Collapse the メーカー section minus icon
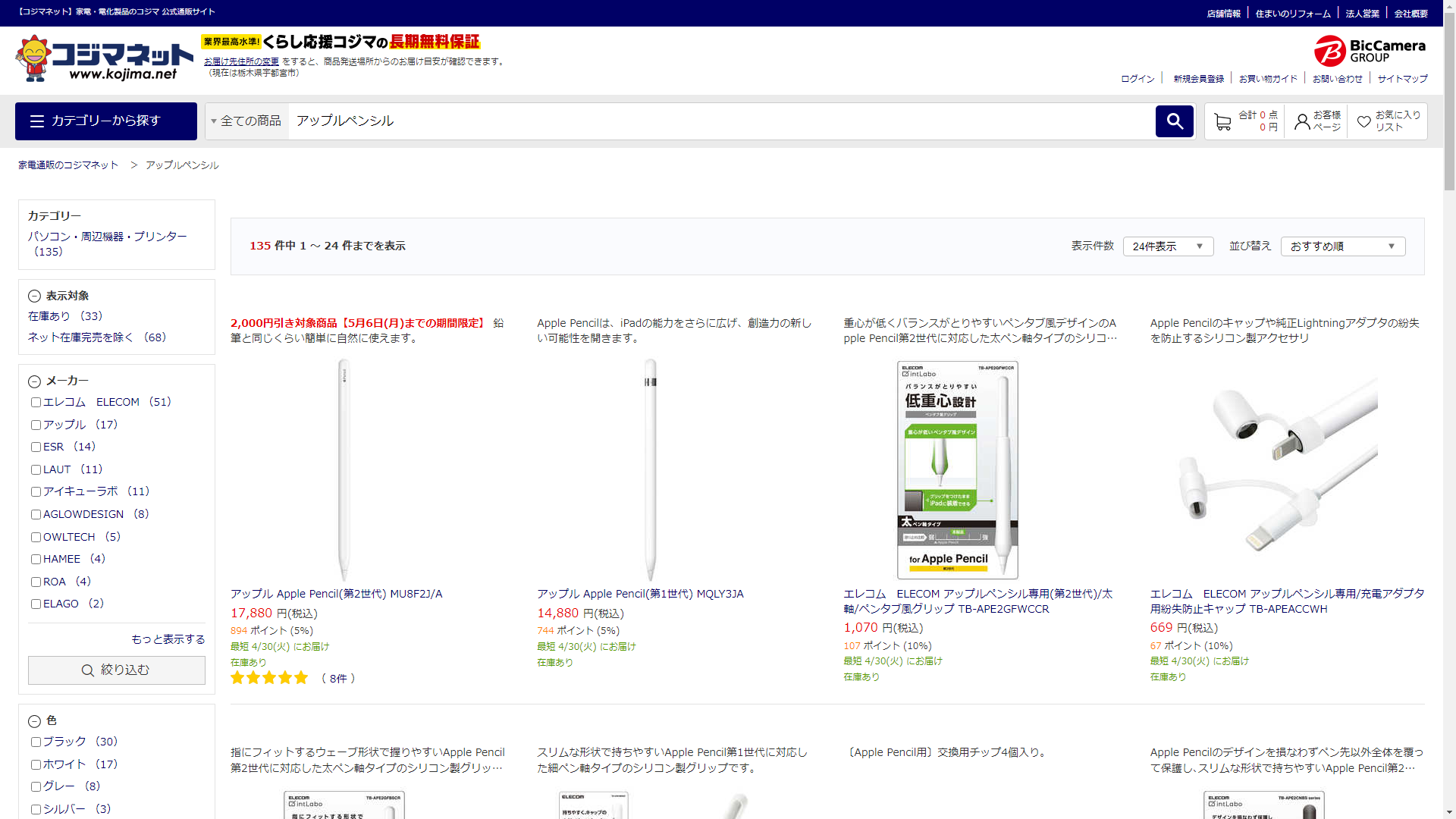Viewport: 1456px width, 819px height. [34, 381]
